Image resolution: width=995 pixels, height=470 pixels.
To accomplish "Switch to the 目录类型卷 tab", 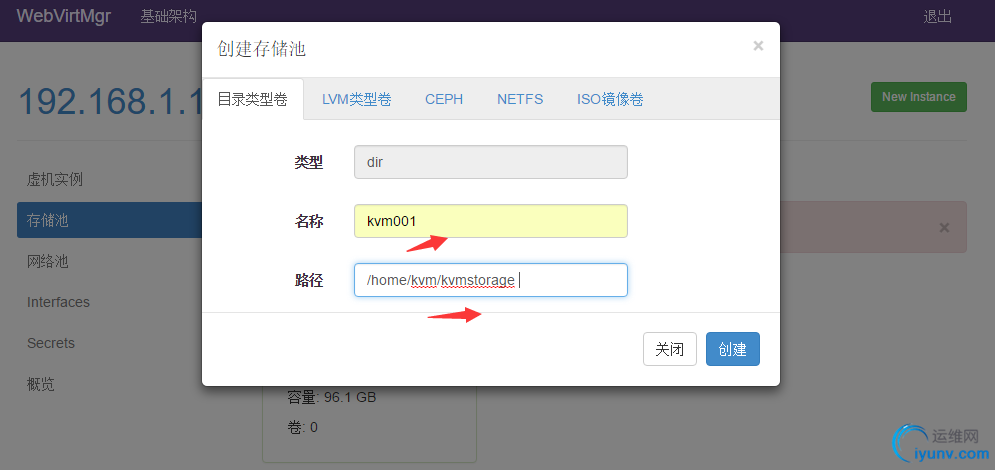I will (x=252, y=99).
